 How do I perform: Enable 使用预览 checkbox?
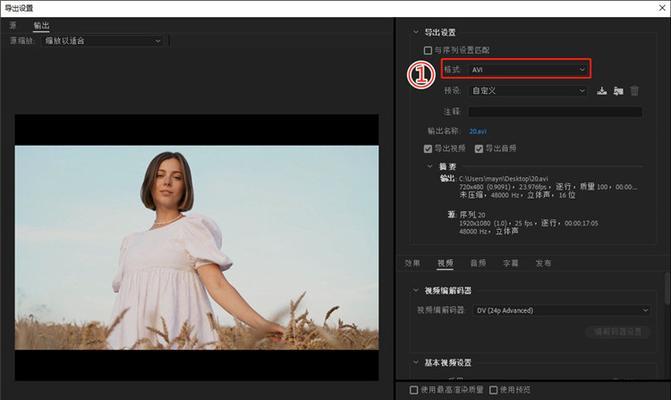493,390
